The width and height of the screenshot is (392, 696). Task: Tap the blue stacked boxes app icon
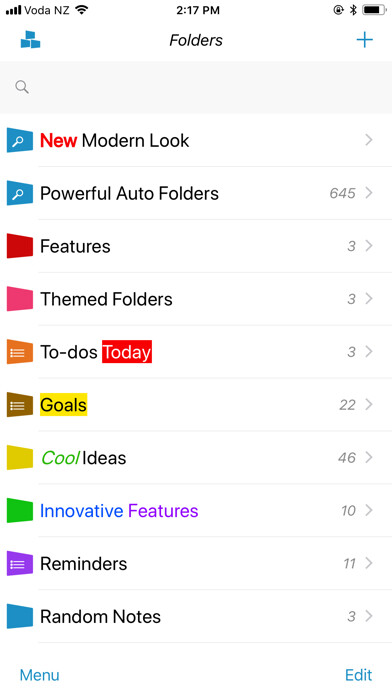(x=30, y=40)
